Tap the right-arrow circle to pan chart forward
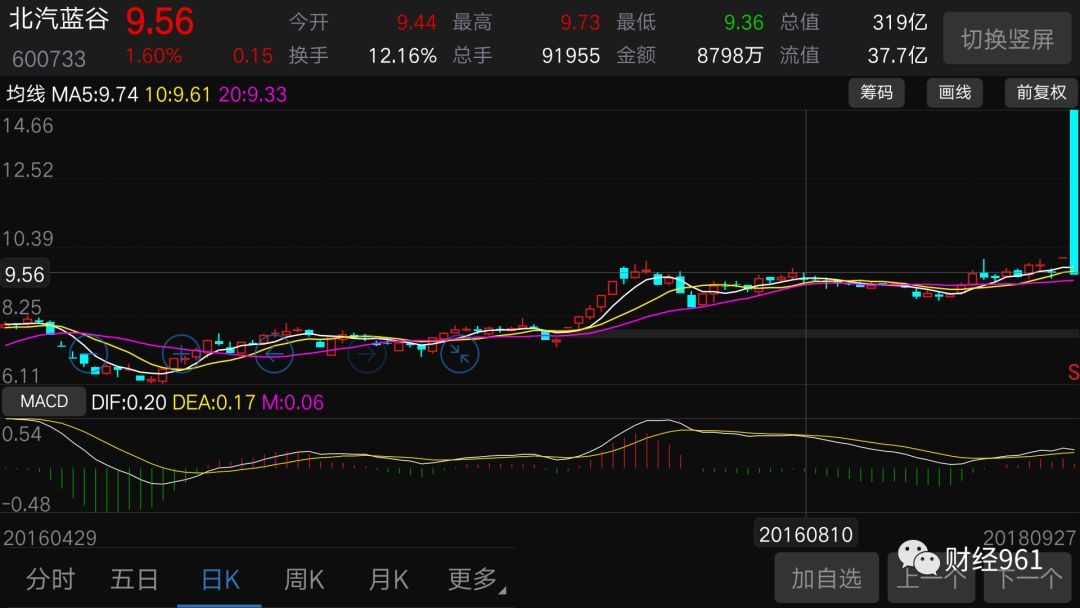The height and width of the screenshot is (608, 1080). 367,354
